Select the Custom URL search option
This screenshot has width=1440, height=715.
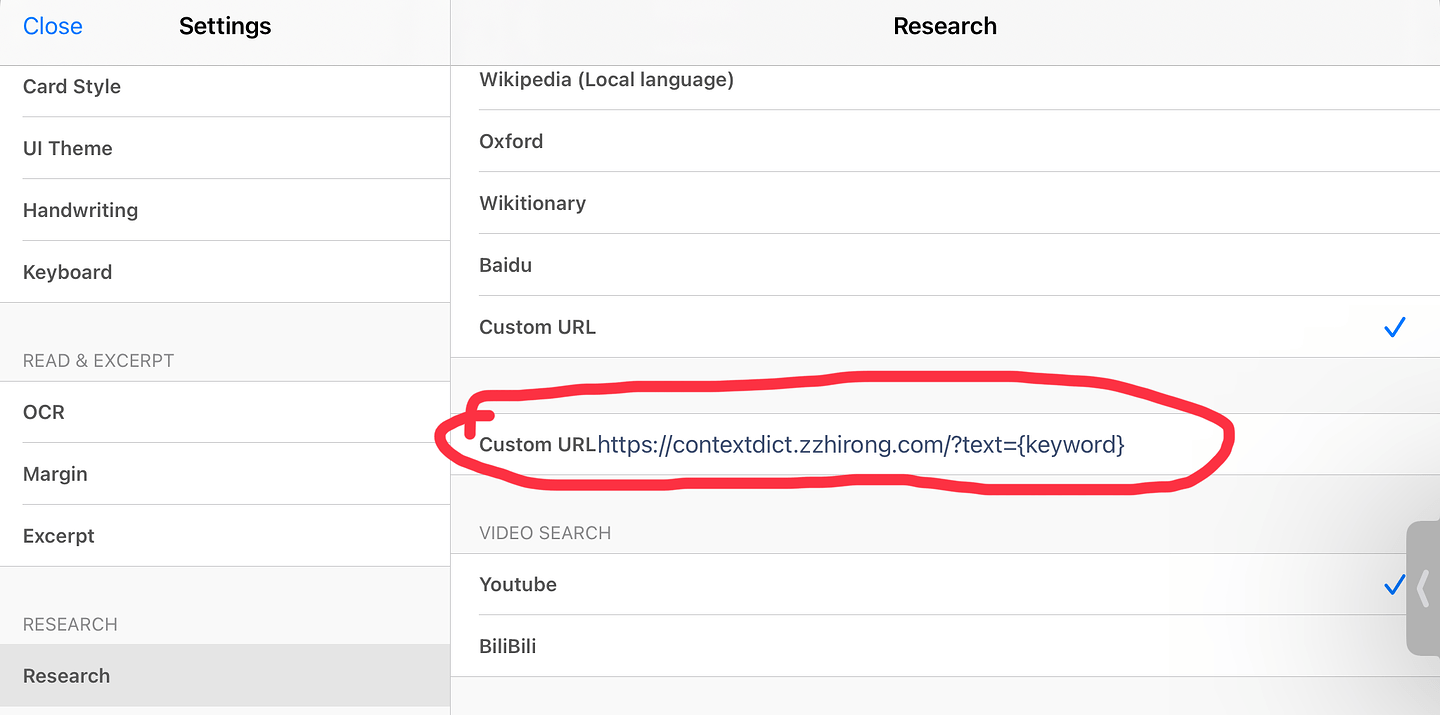point(945,327)
